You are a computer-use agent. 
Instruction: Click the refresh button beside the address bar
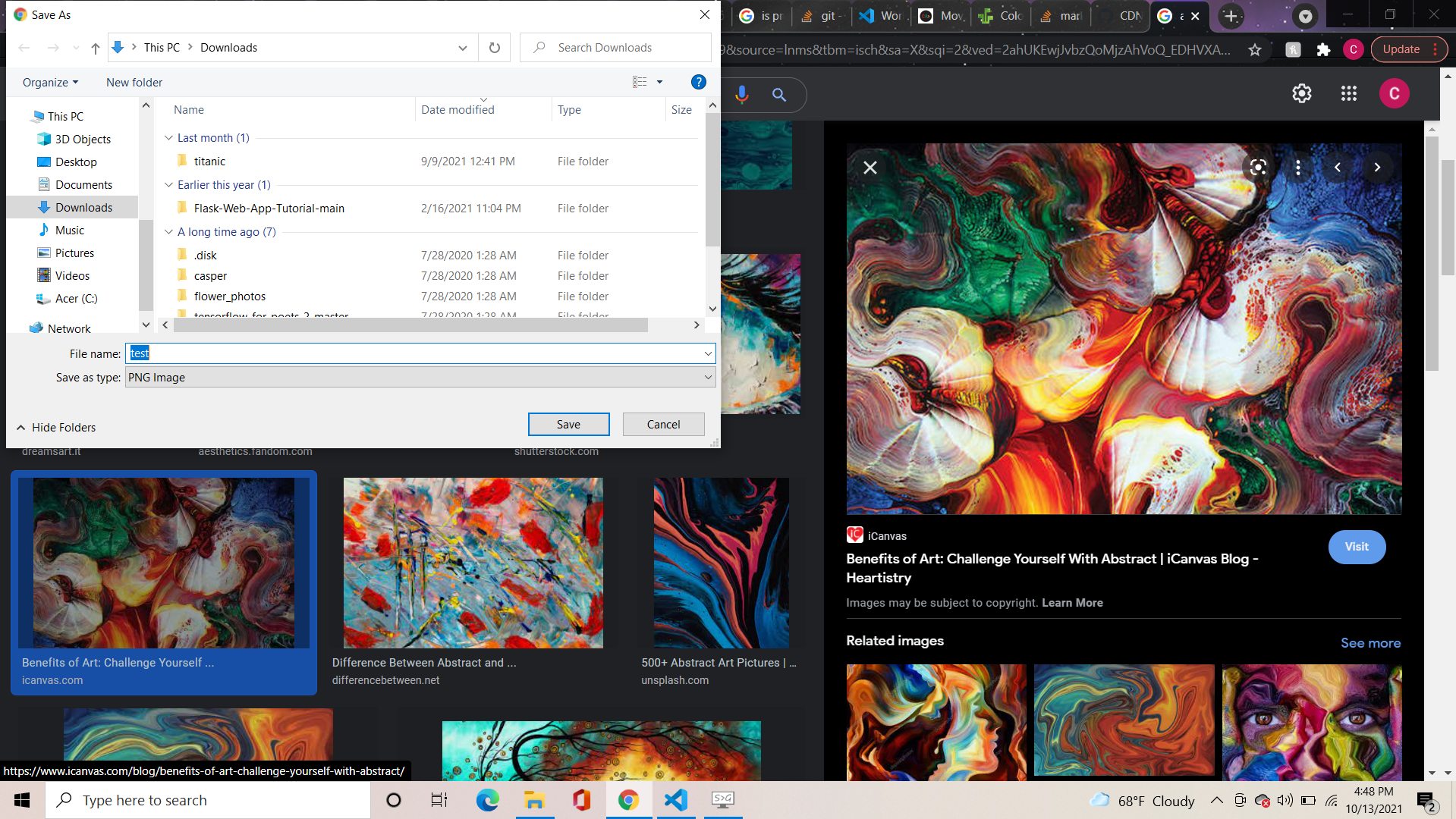tap(495, 48)
